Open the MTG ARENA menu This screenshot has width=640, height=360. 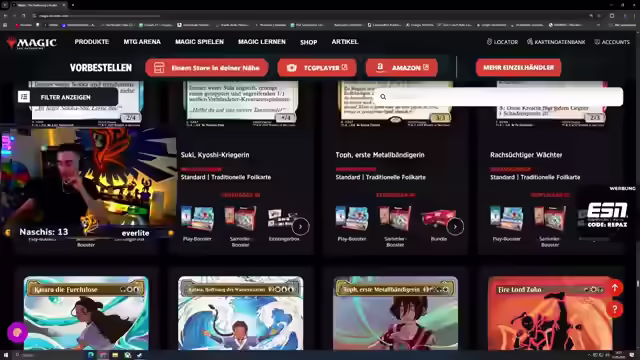142,42
